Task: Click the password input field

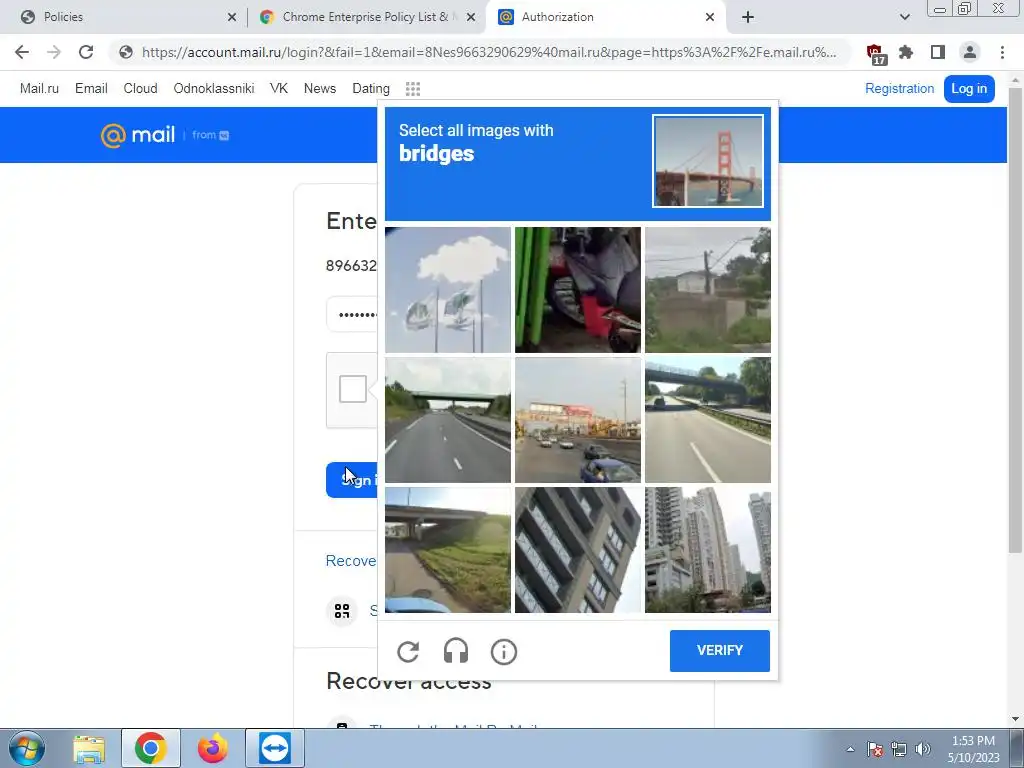Action: pos(352,314)
